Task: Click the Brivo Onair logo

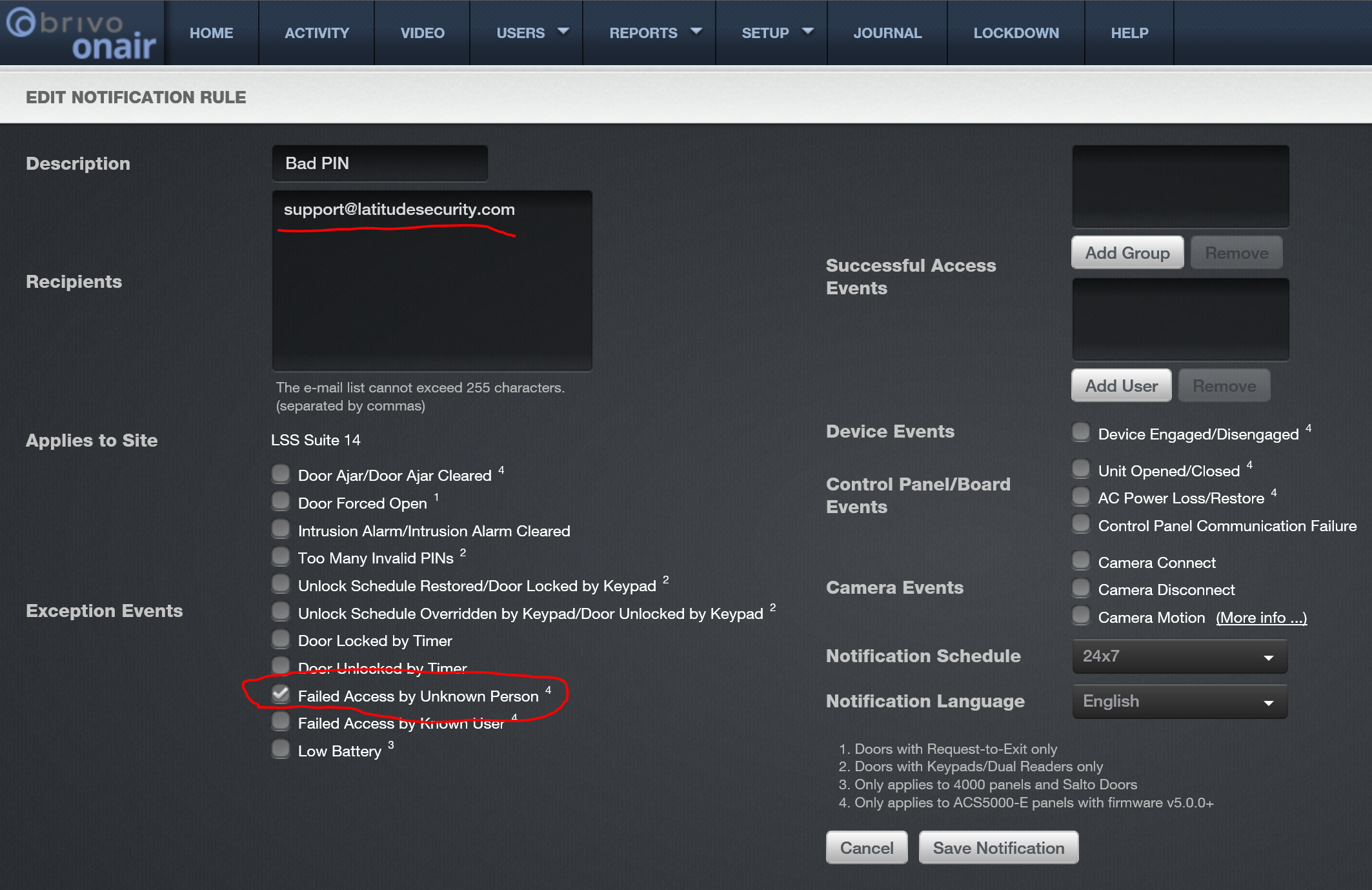Action: [82, 34]
